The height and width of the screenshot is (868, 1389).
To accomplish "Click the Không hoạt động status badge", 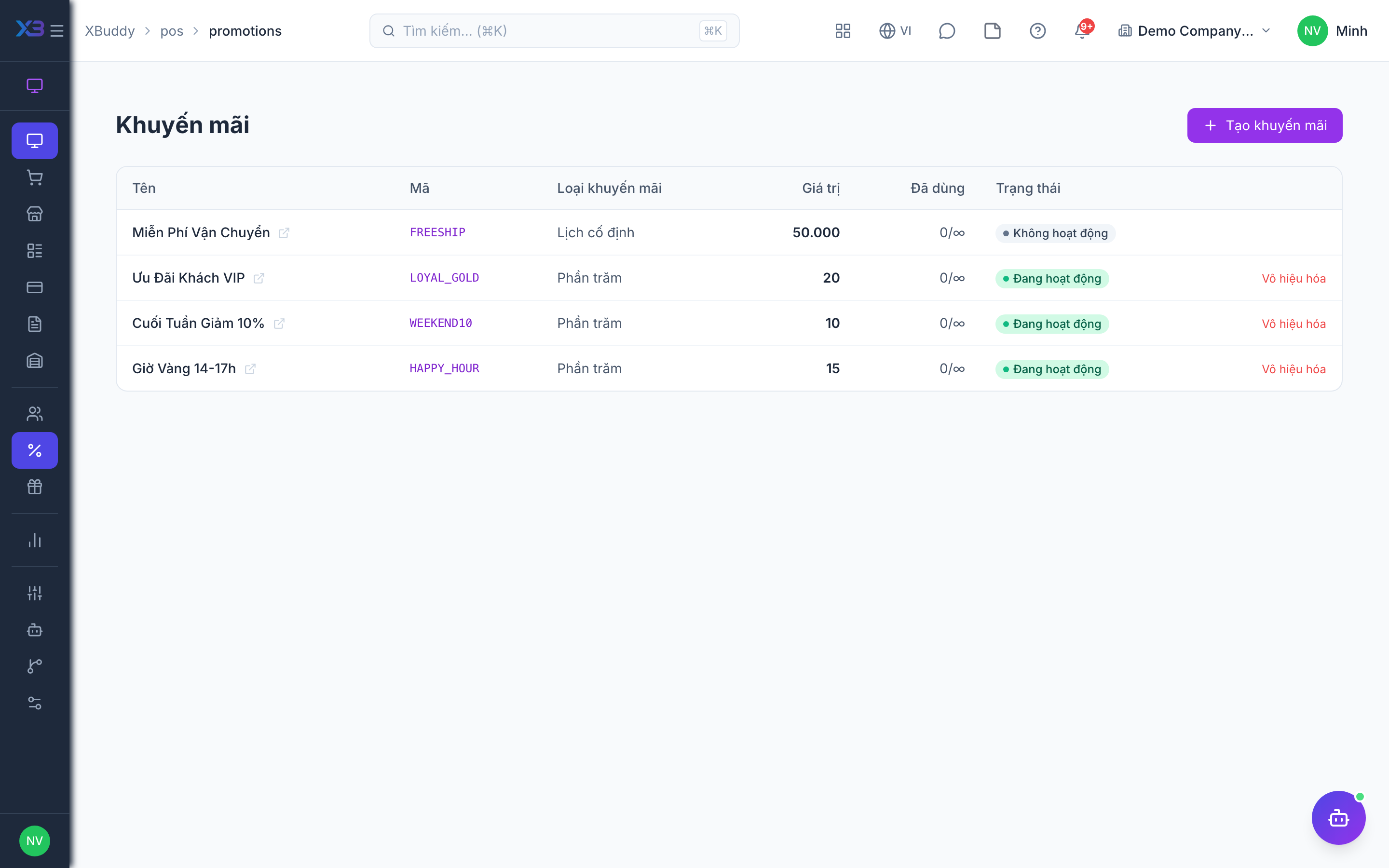I will (1055, 233).
